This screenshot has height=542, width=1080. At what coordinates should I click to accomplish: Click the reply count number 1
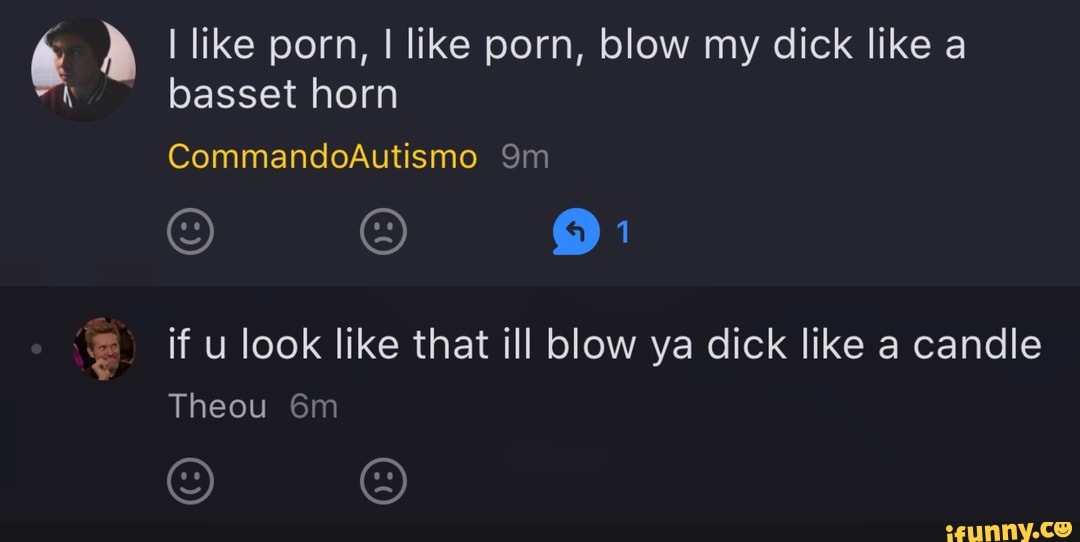click(x=623, y=233)
